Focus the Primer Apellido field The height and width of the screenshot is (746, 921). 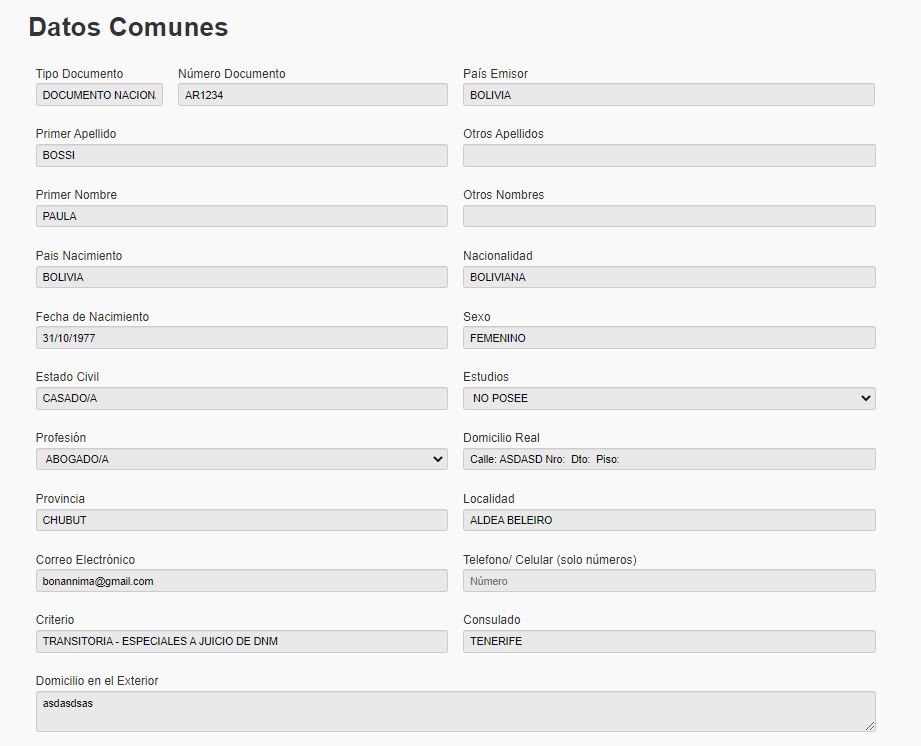[x=241, y=155]
